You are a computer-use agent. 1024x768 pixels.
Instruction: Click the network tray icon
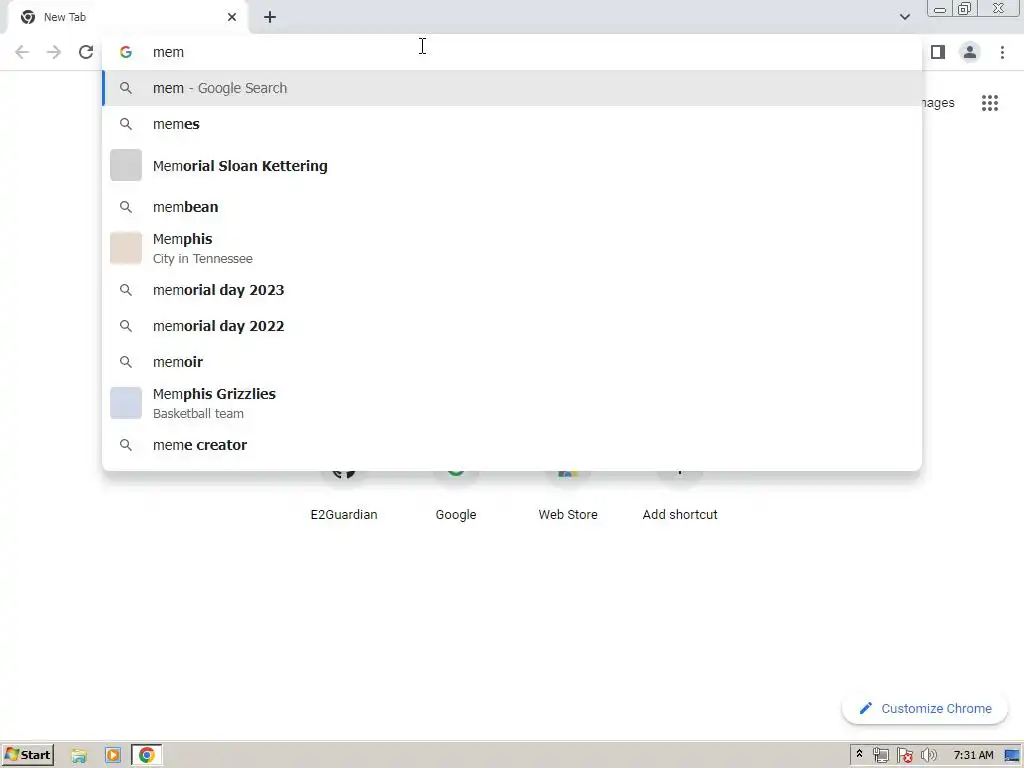[x=880, y=756]
